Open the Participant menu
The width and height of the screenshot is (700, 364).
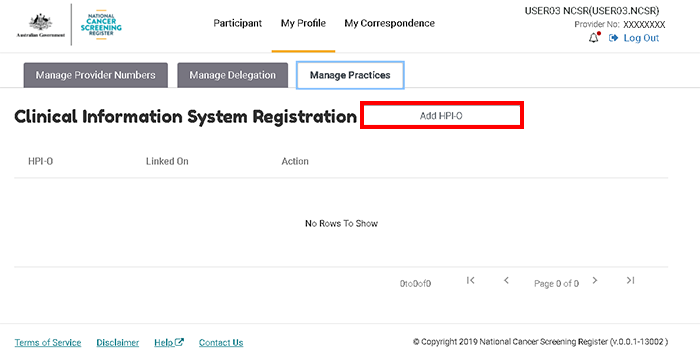click(x=238, y=23)
